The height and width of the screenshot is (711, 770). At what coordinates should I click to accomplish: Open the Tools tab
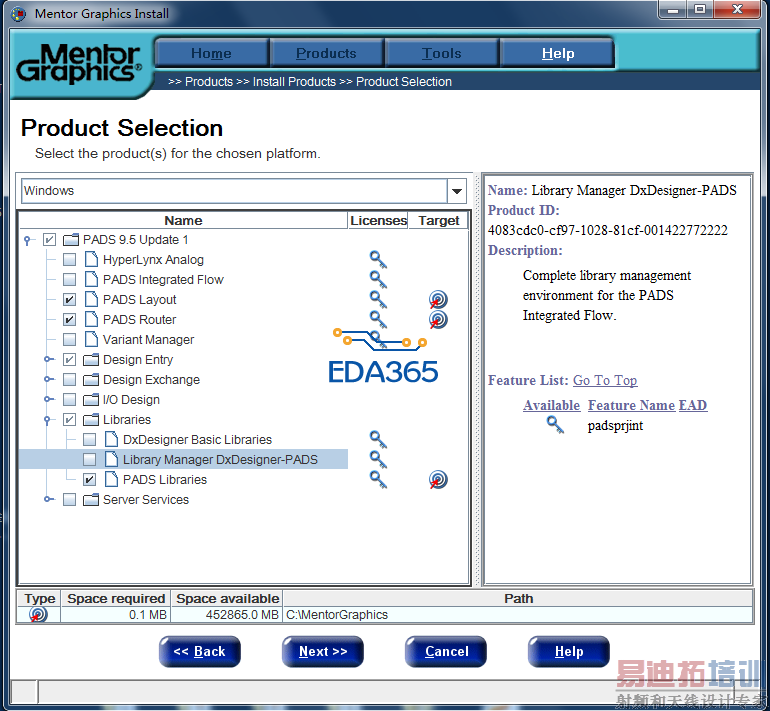442,53
